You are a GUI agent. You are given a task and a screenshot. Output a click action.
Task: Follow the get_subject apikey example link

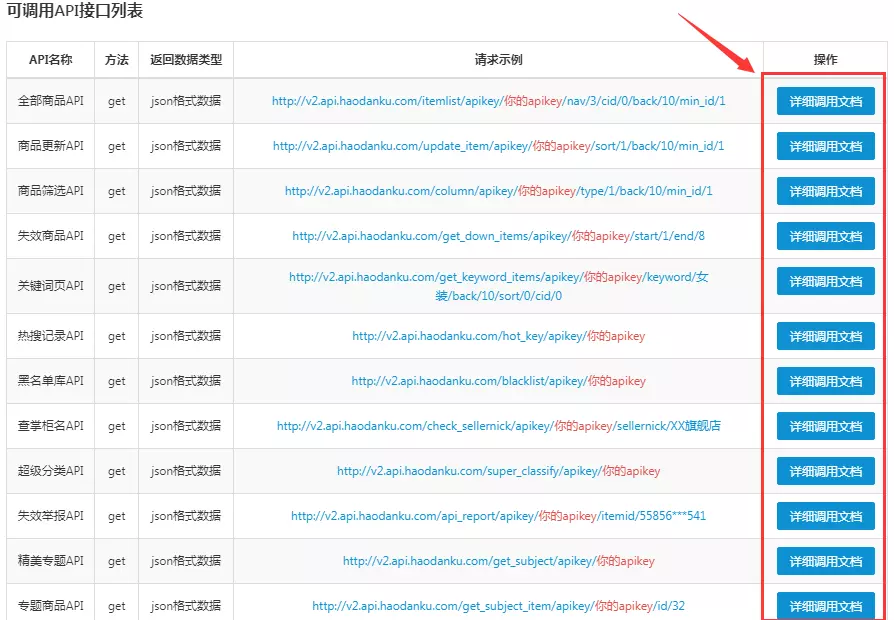498,561
